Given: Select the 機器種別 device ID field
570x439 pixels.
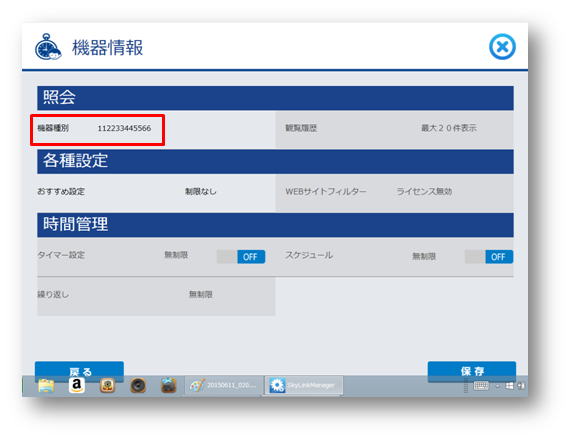Looking at the screenshot, I should (x=97, y=130).
